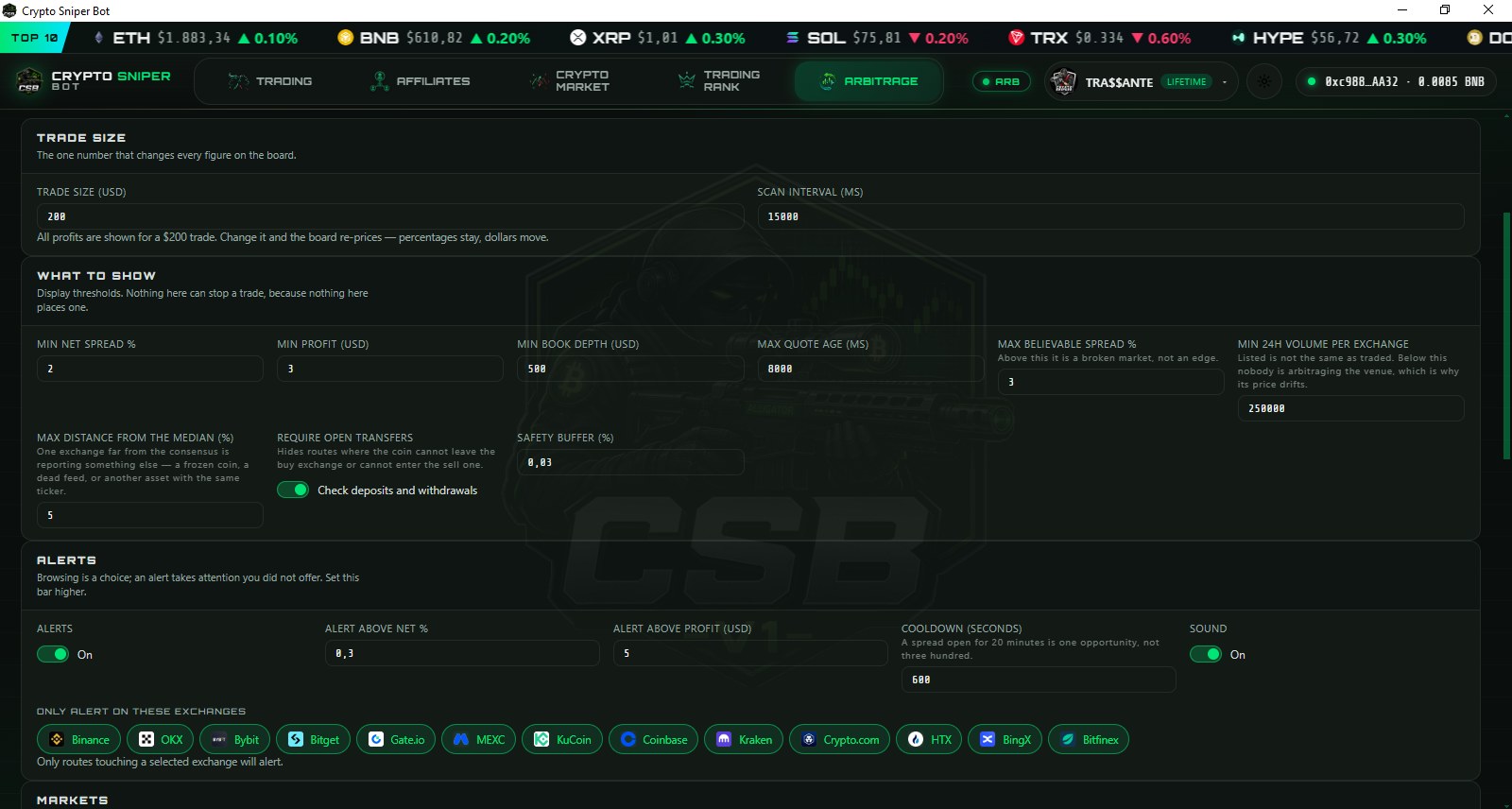Click the HTX logo icon
Screen dimensions: 1512x809
[916, 740]
